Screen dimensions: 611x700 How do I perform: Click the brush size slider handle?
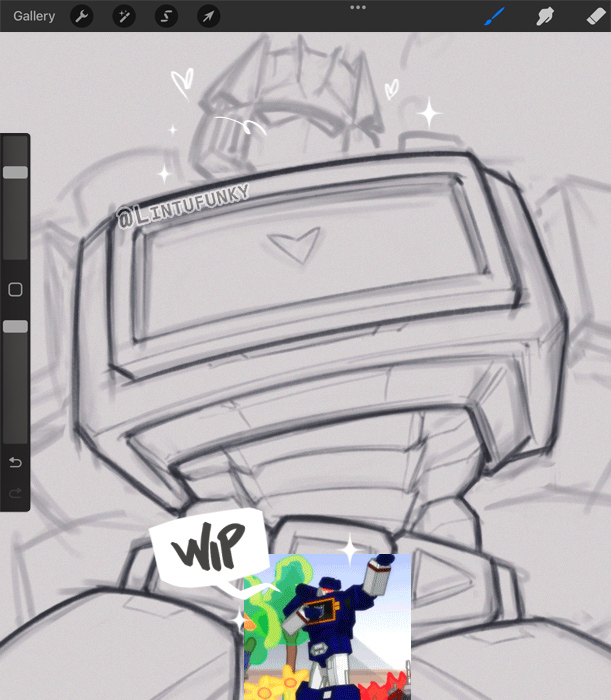click(x=15, y=172)
